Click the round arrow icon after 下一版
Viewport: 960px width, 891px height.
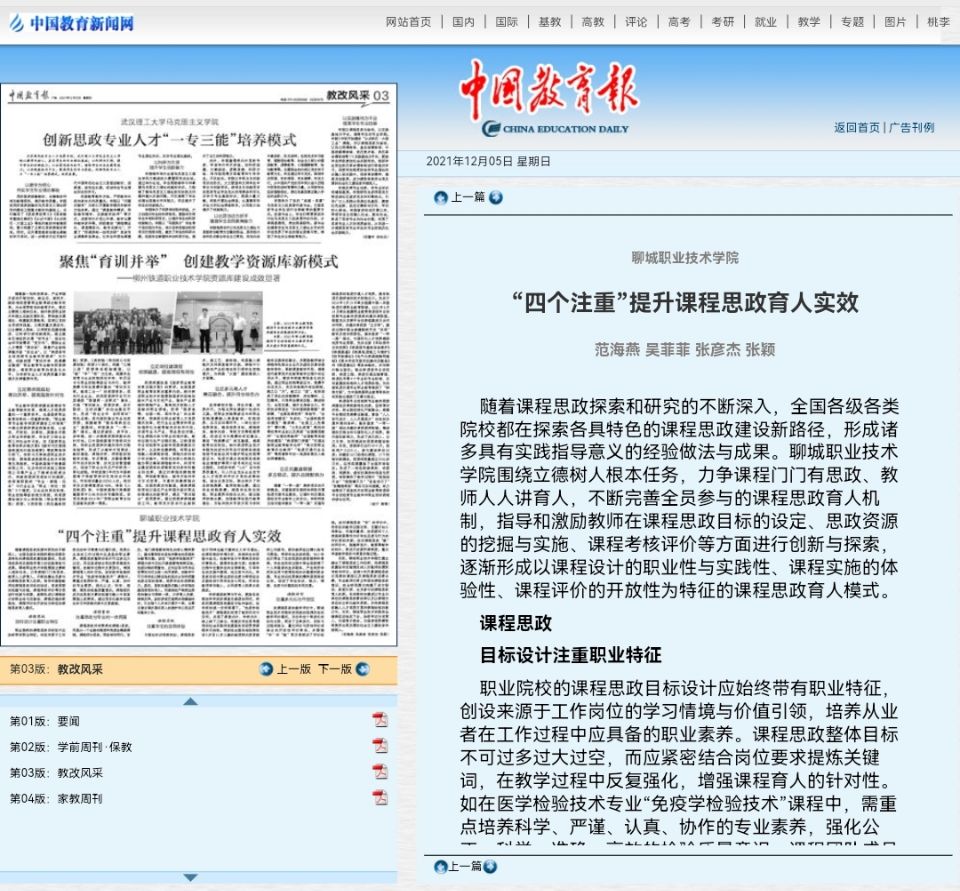click(x=362, y=669)
